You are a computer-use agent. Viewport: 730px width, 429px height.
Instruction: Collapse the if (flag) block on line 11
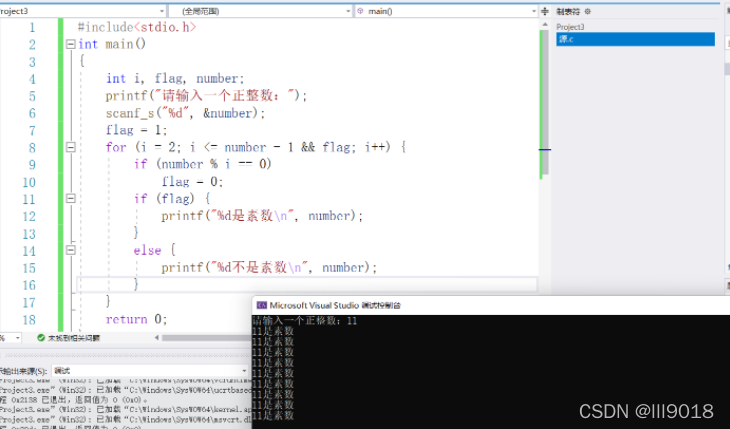pos(71,199)
